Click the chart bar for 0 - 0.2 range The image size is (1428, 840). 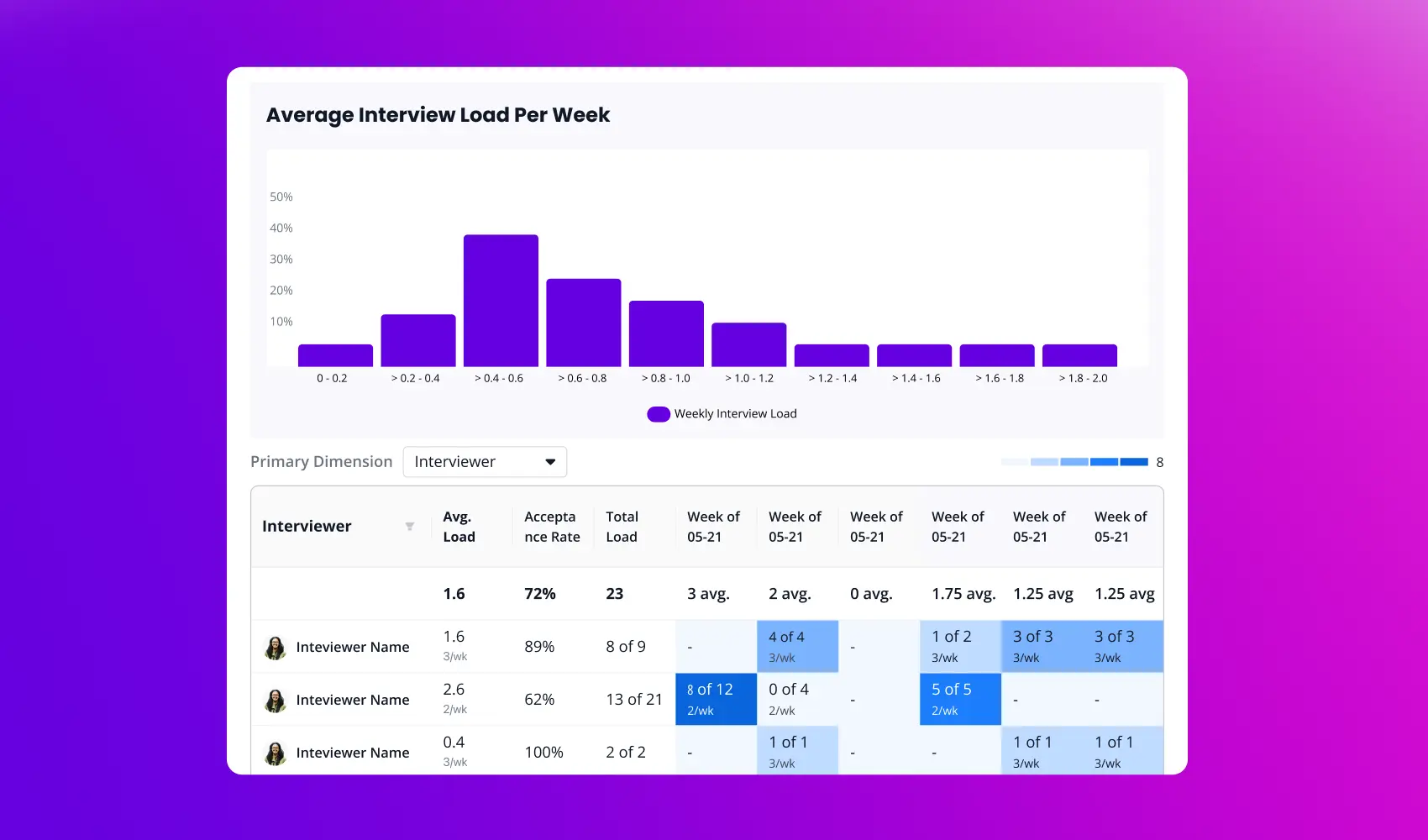click(x=335, y=355)
